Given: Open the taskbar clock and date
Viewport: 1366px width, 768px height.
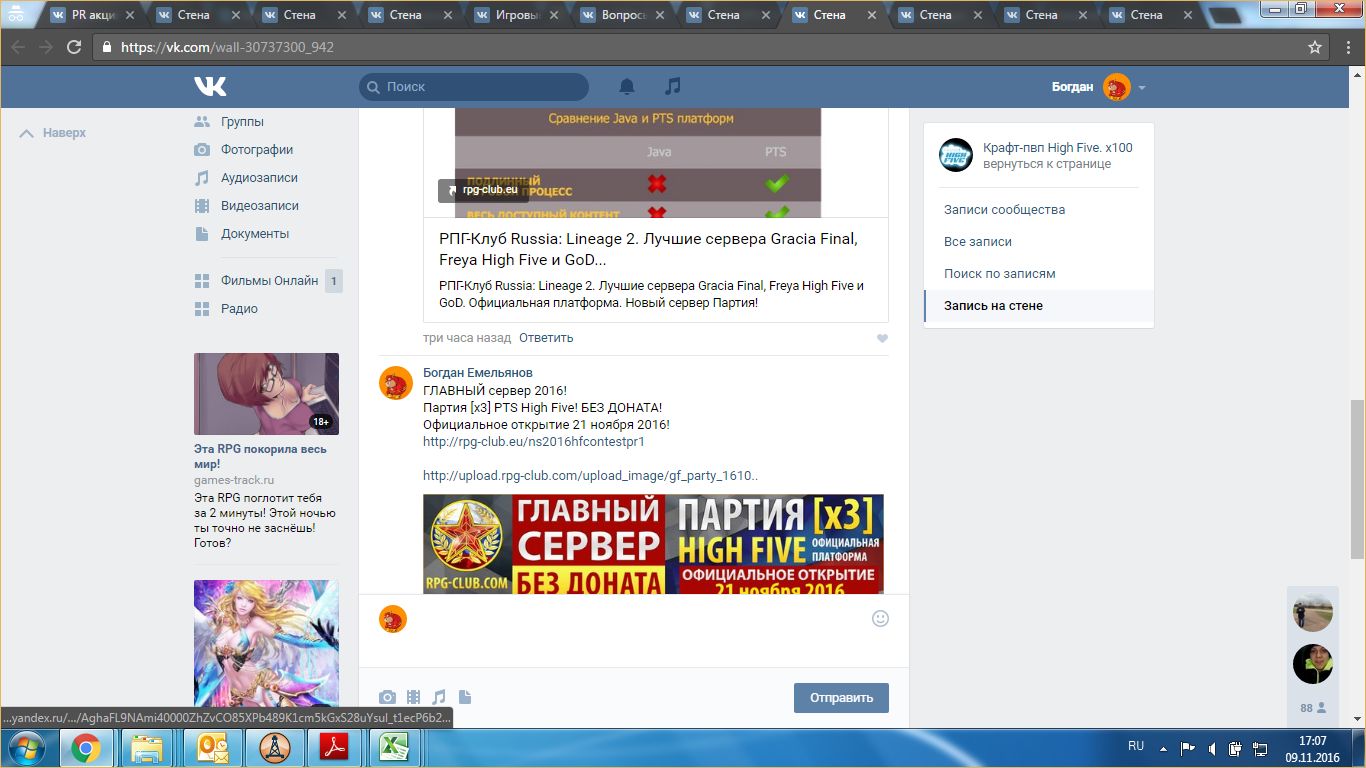Looking at the screenshot, I should pyautogui.click(x=1312, y=748).
